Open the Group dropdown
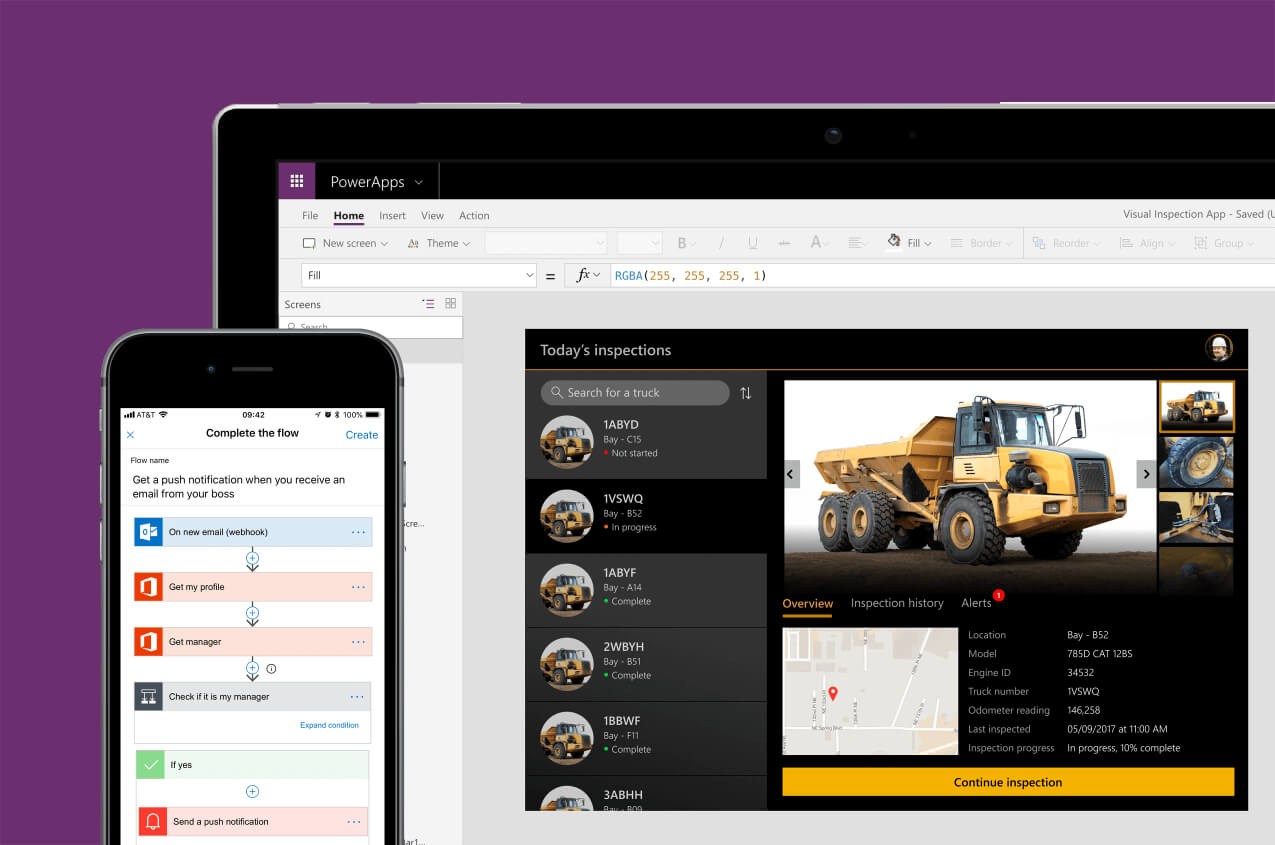Viewport: 1275px width, 845px height. [1225, 243]
